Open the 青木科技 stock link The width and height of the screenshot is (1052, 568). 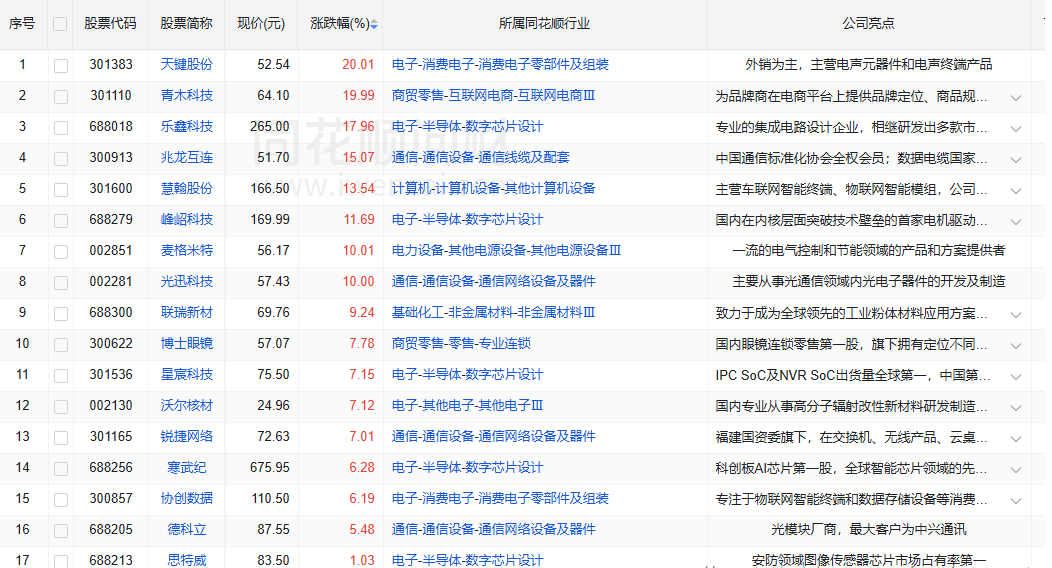point(187,95)
